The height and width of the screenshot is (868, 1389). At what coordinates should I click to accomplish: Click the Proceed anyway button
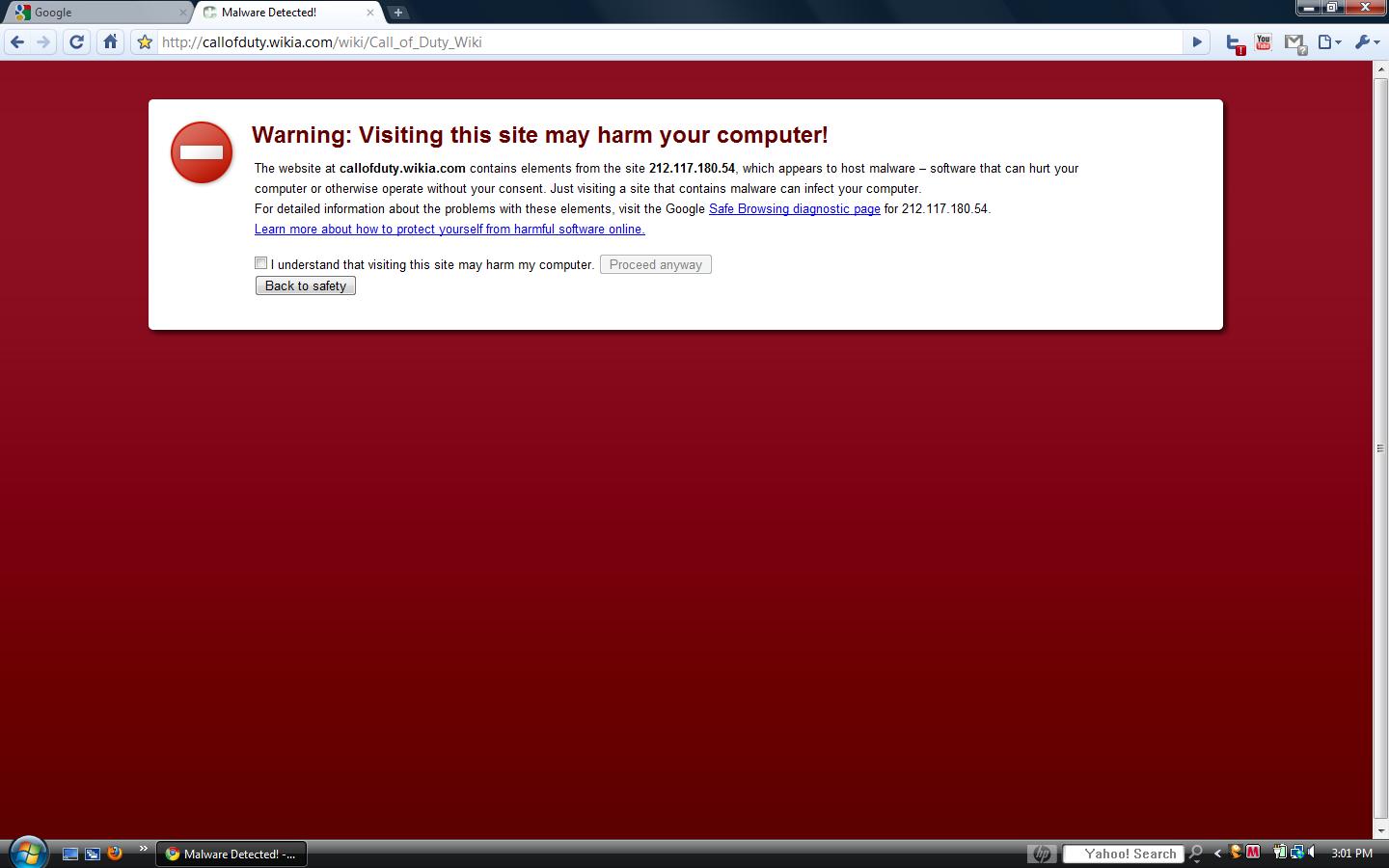pos(656,264)
